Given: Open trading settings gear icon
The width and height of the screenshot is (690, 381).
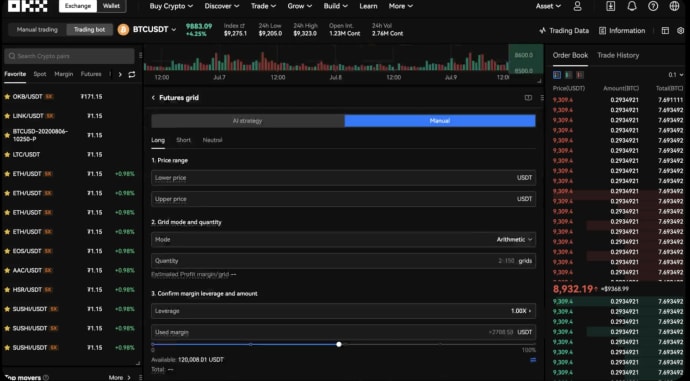Looking at the screenshot, I should tap(681, 30).
